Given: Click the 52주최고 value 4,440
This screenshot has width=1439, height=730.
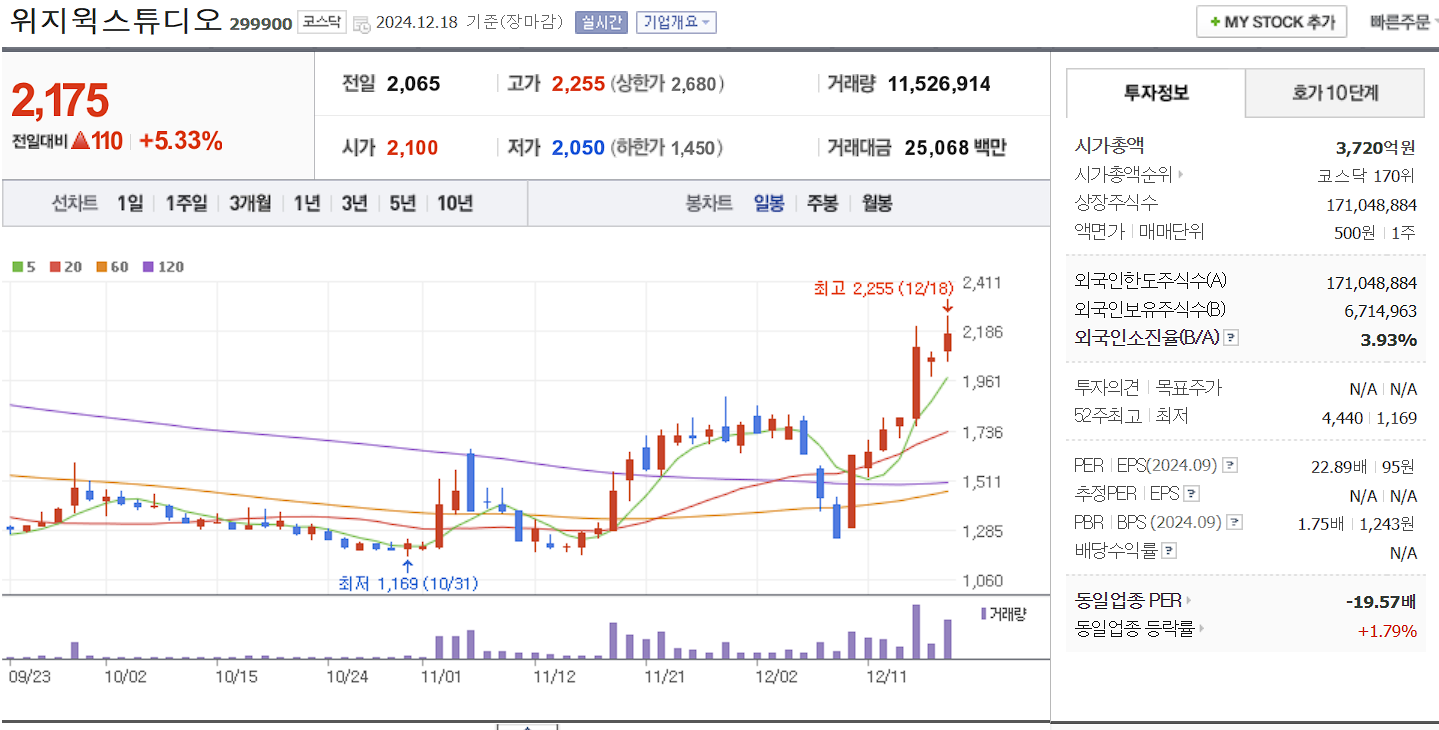Looking at the screenshot, I should coord(1342,418).
